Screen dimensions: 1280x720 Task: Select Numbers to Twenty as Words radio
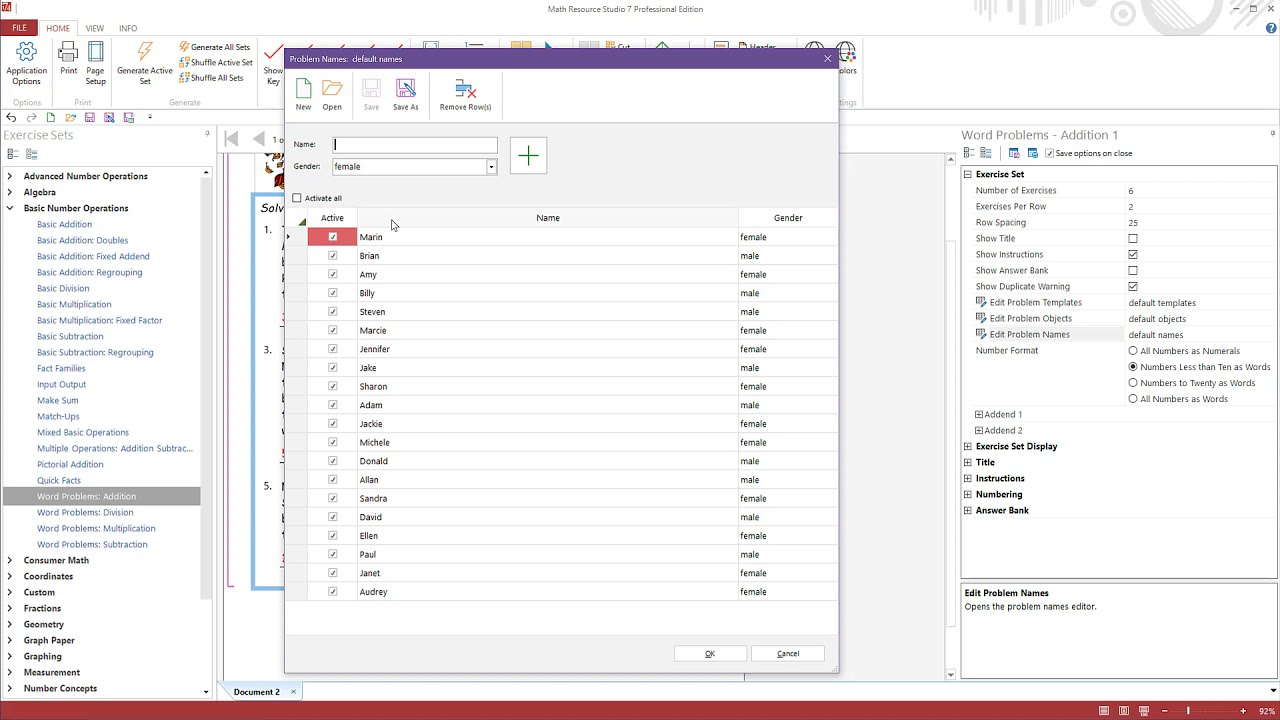[x=1133, y=383]
